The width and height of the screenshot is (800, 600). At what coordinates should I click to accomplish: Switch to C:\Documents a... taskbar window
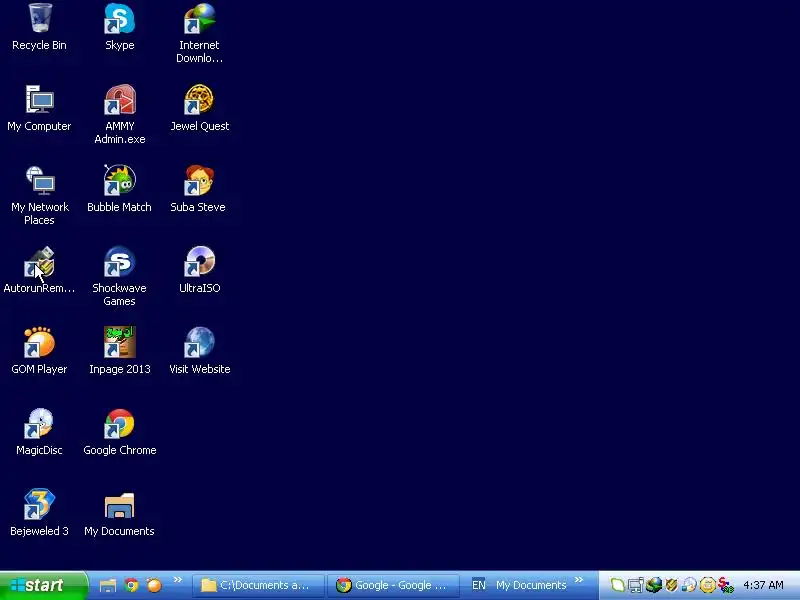[x=258, y=585]
